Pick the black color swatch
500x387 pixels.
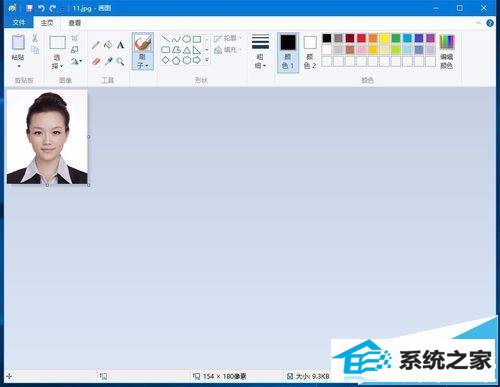click(x=327, y=38)
